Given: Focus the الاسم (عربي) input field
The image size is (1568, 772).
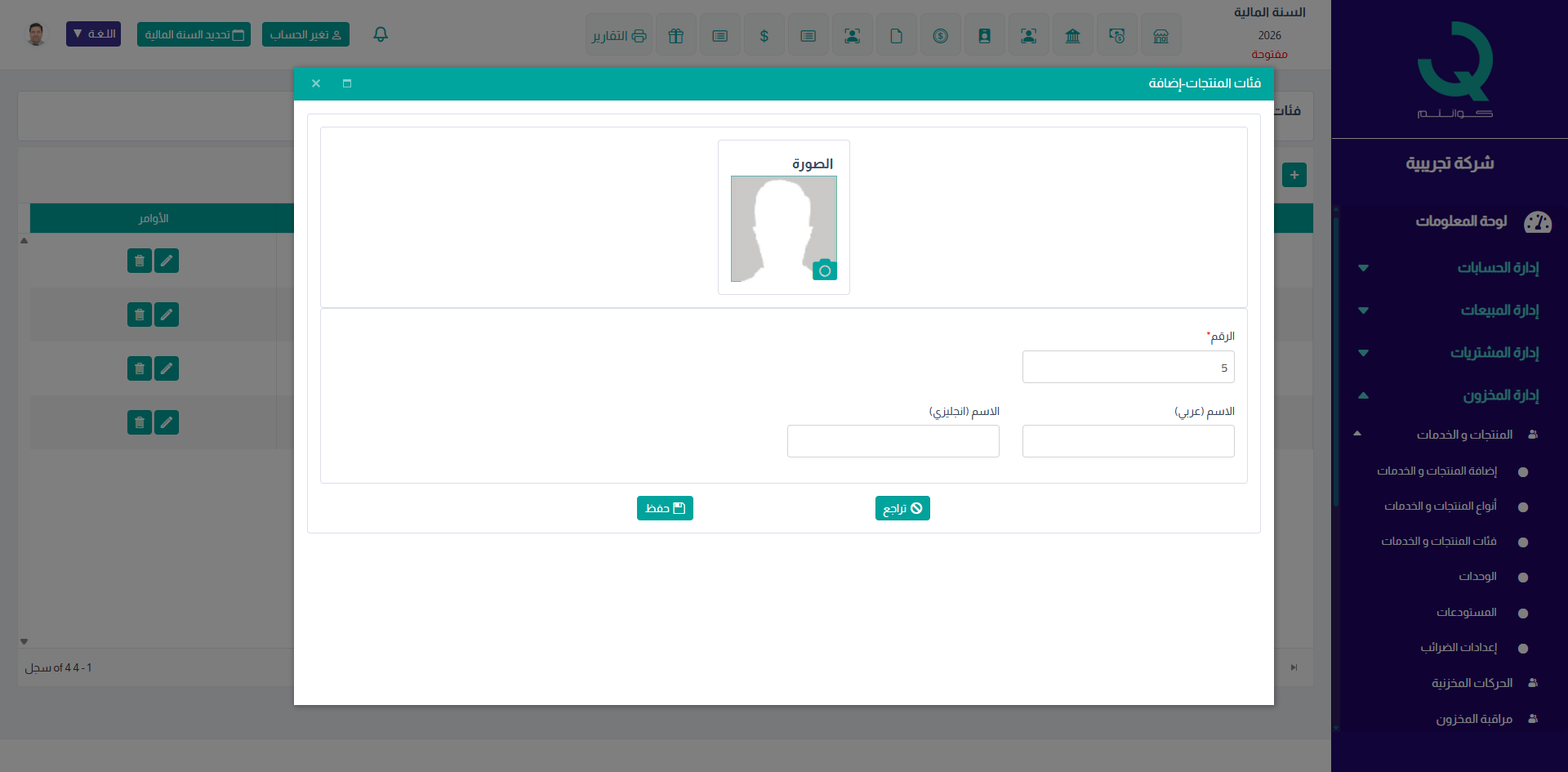Looking at the screenshot, I should [x=1128, y=441].
